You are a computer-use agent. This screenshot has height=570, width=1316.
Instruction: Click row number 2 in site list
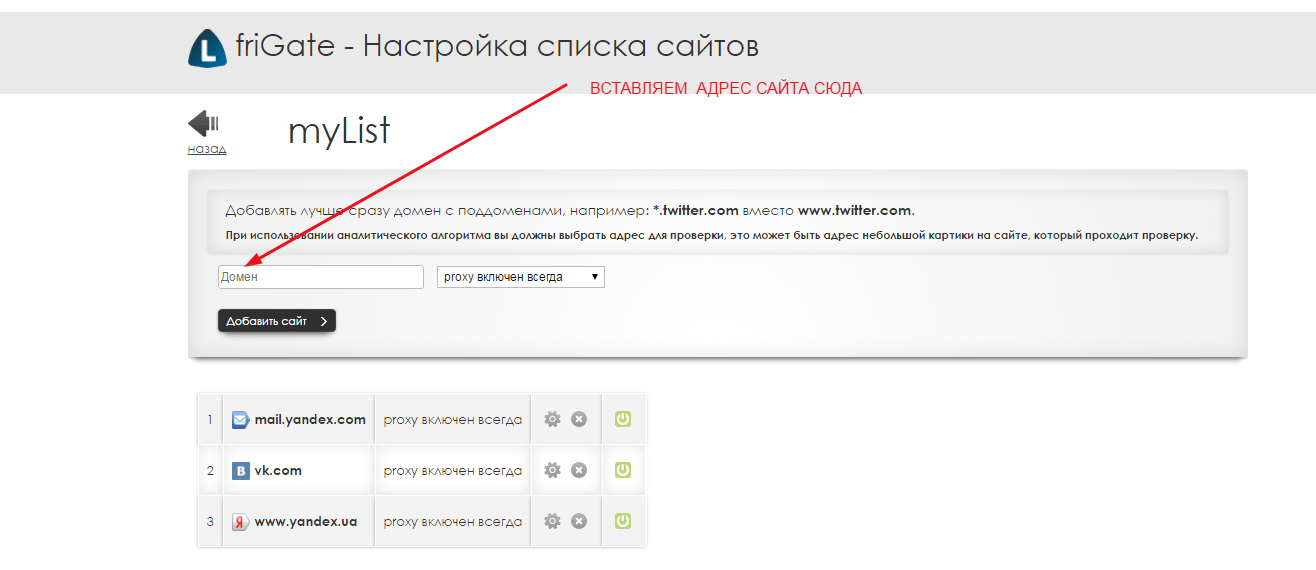tap(210, 471)
